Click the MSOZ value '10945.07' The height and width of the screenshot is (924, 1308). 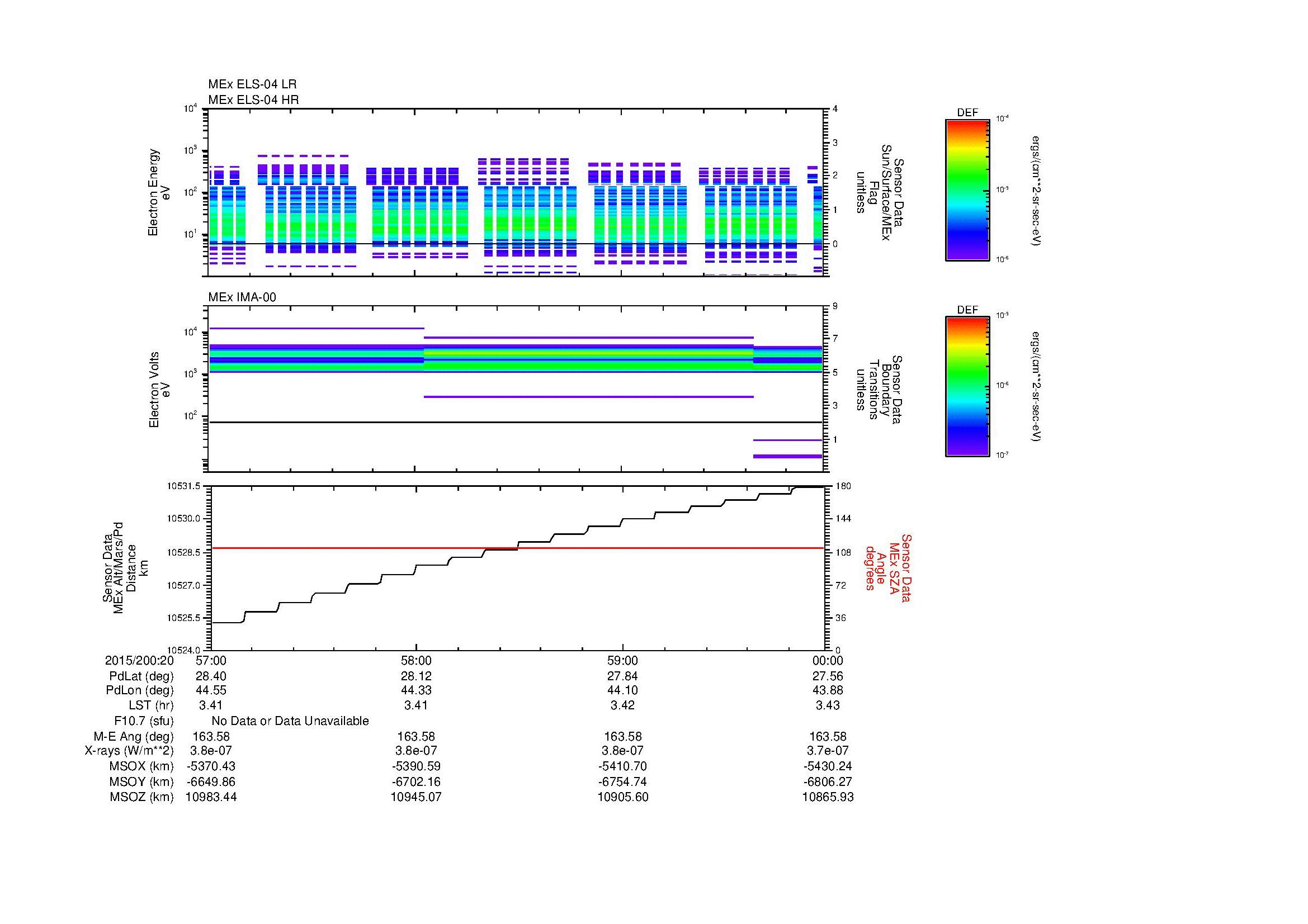click(417, 797)
